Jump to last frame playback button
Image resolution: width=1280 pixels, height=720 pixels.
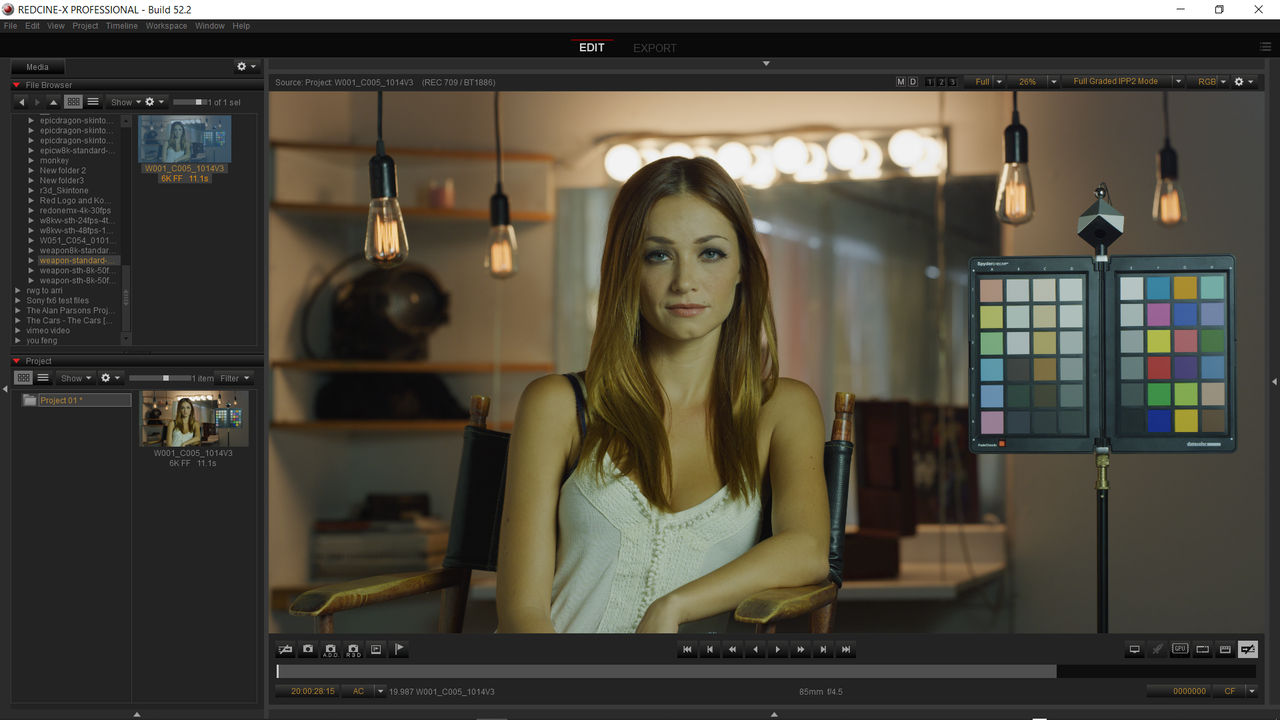[x=846, y=650]
